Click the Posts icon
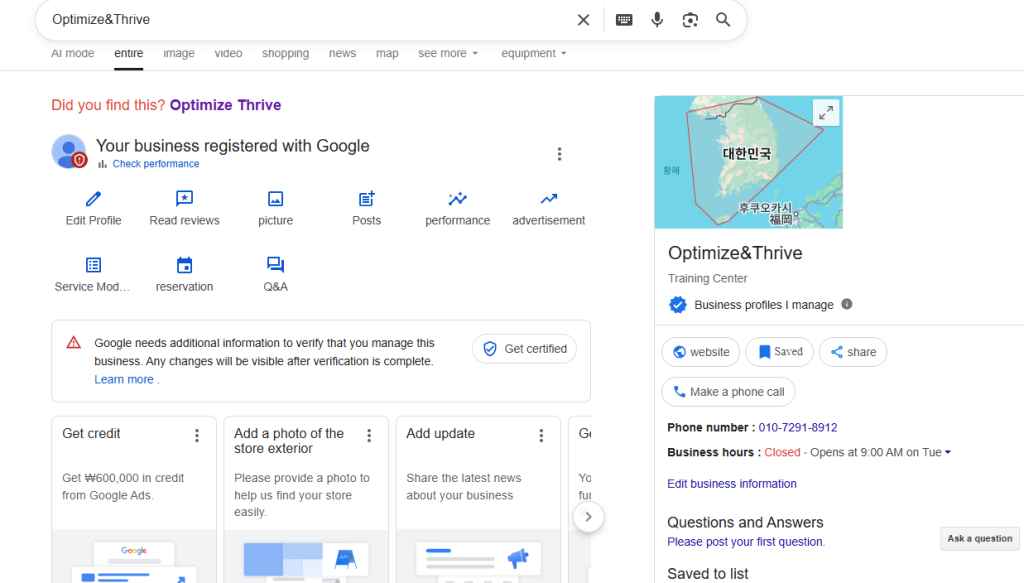Viewport: 1024px width, 583px height. (x=366, y=198)
